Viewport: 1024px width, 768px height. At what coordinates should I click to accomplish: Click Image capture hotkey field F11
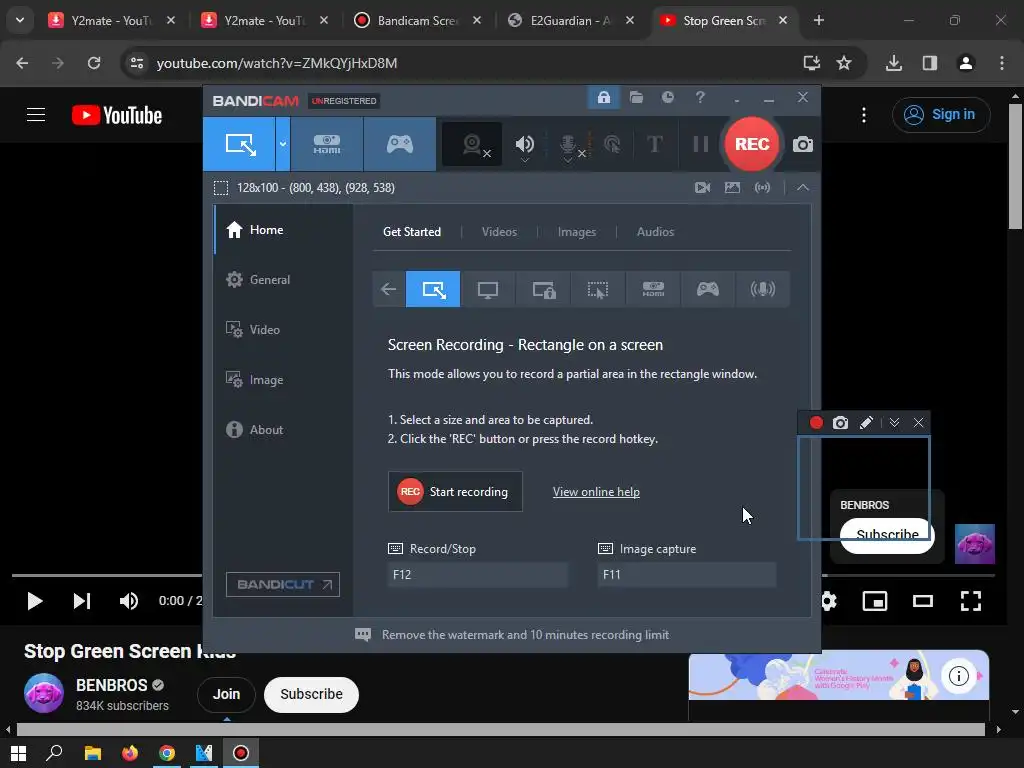tap(686, 575)
